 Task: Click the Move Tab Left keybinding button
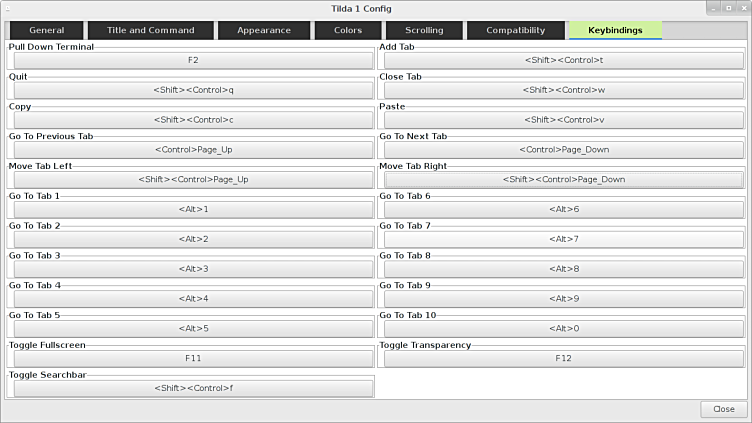point(193,180)
